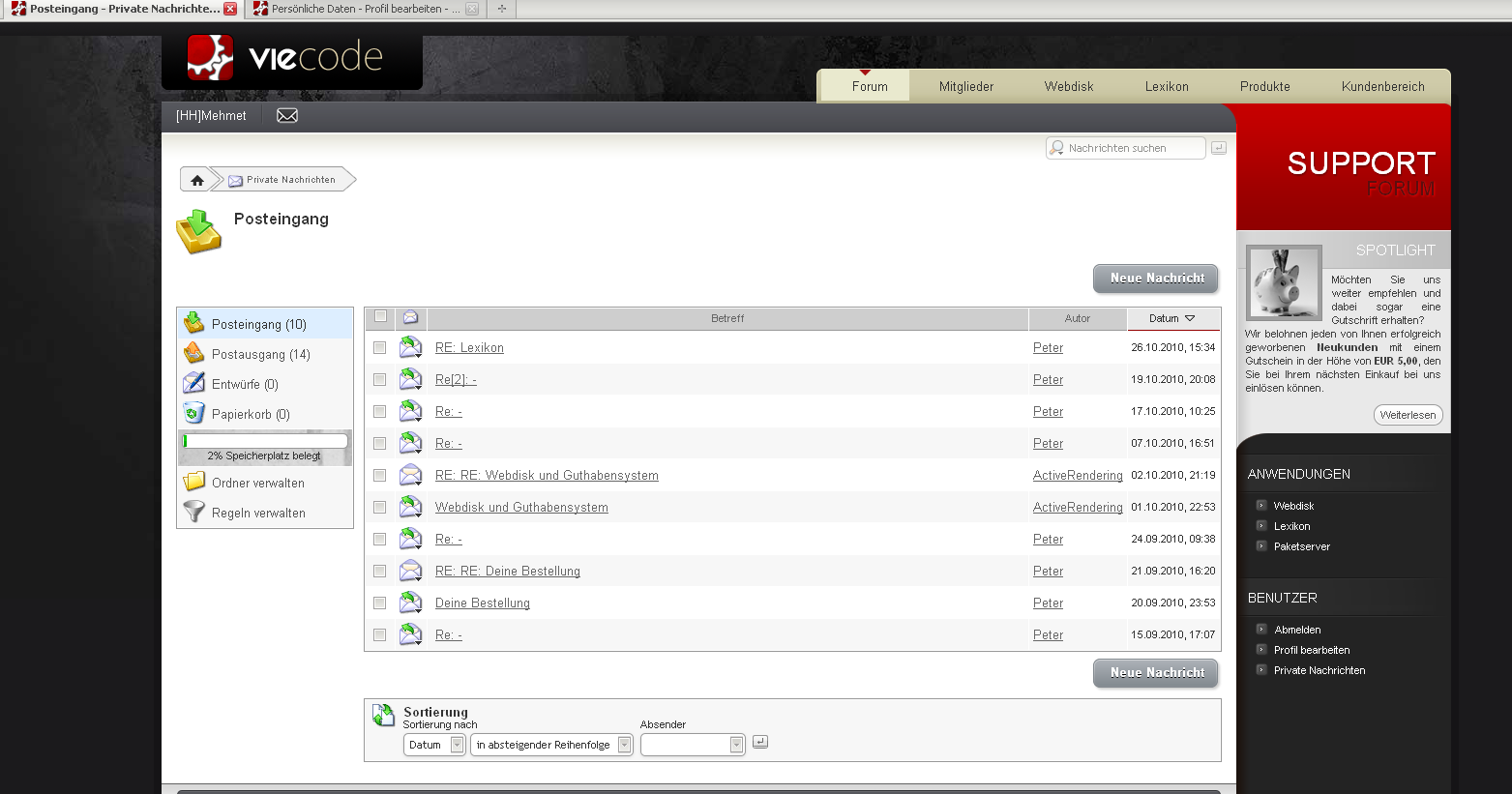Open Postausgang via its outbox icon
The height and width of the screenshot is (794, 1512).
(194, 354)
